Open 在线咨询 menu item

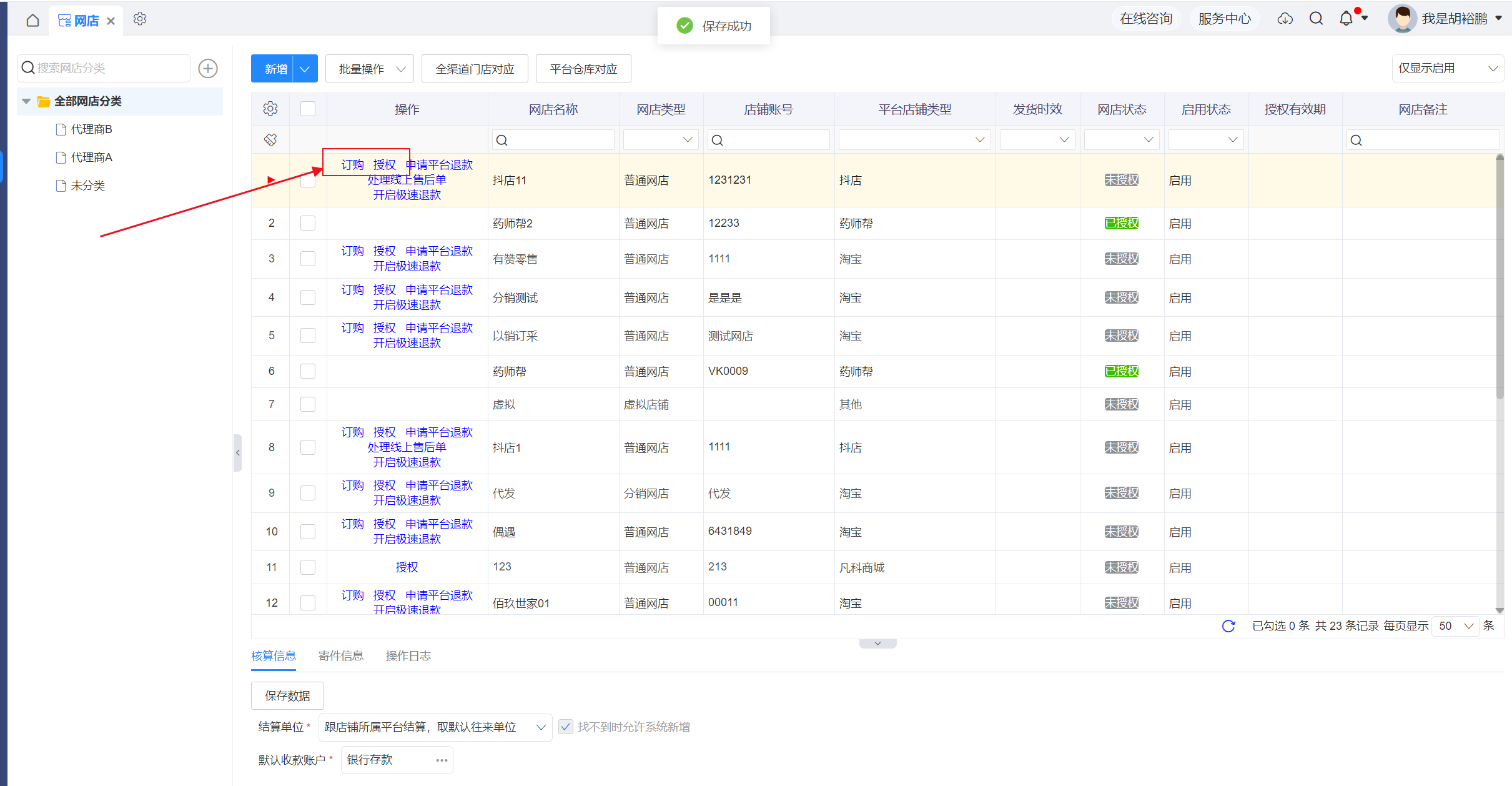coord(1146,19)
